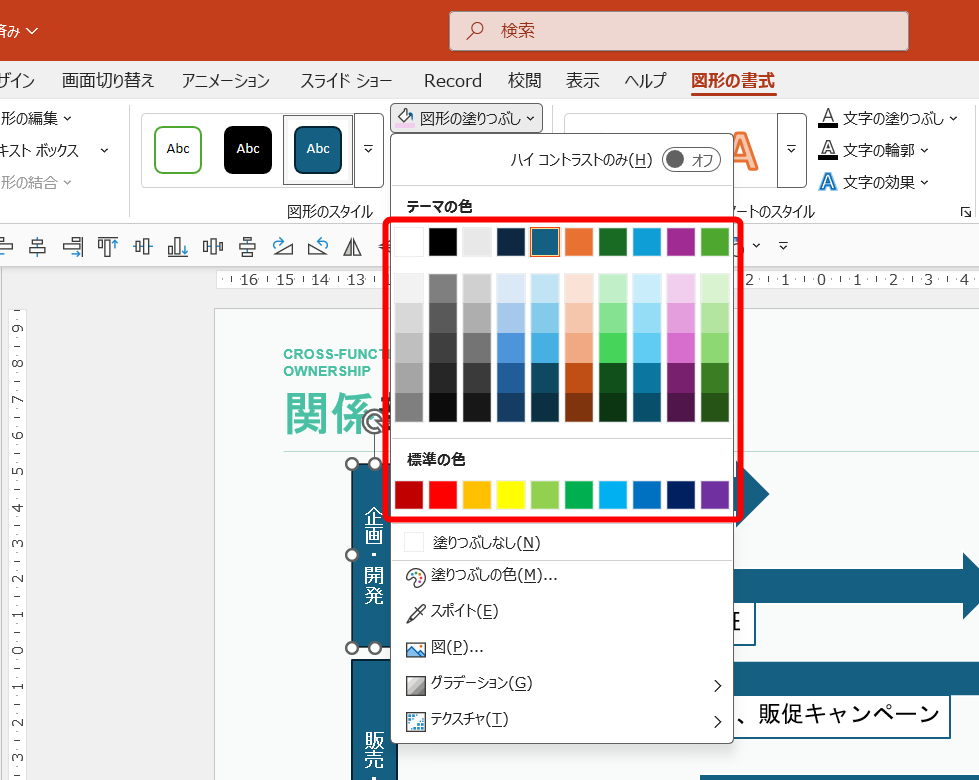Click the 販促キャンペーン text box on the slide

click(843, 715)
